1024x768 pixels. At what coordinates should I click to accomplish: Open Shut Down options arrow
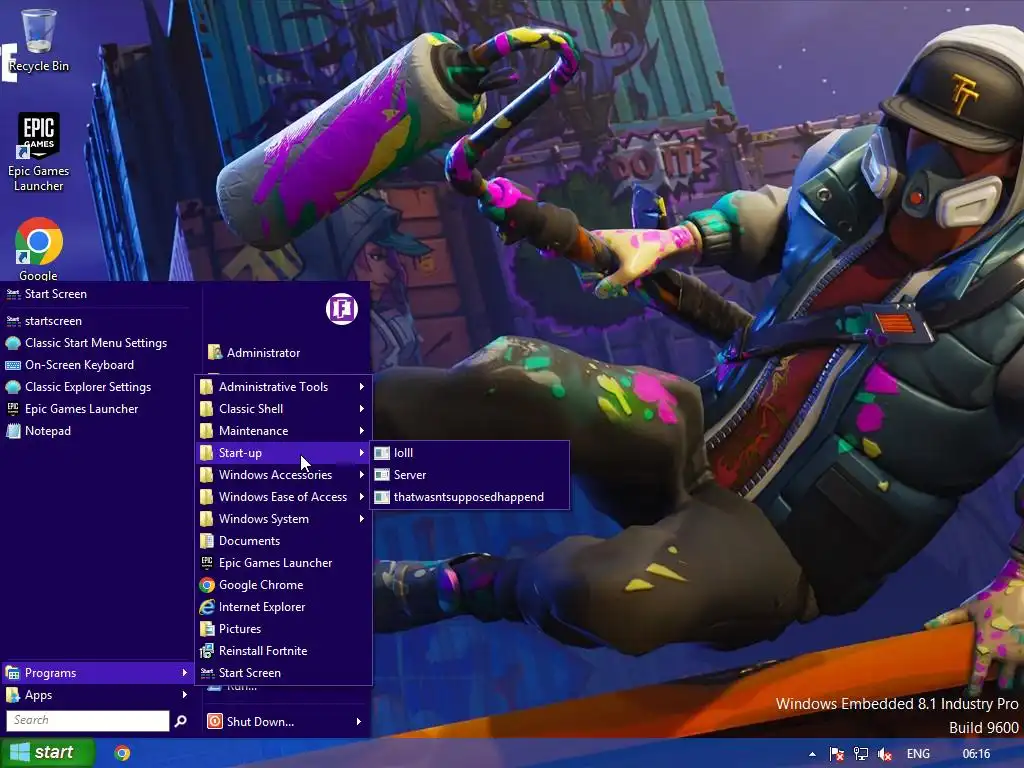[359, 722]
